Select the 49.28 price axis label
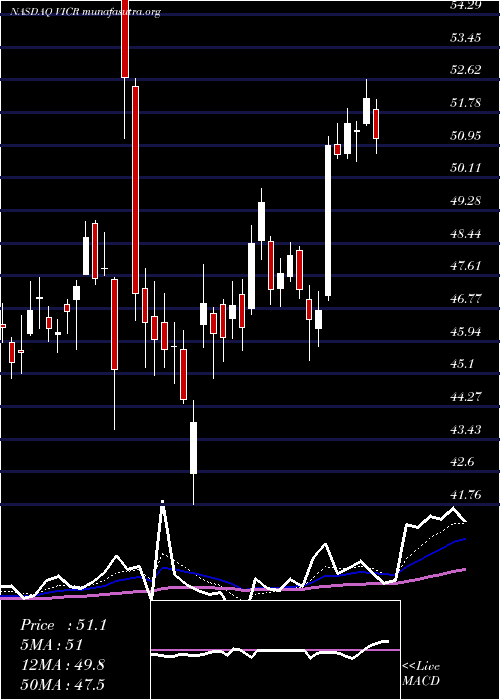 [466, 201]
